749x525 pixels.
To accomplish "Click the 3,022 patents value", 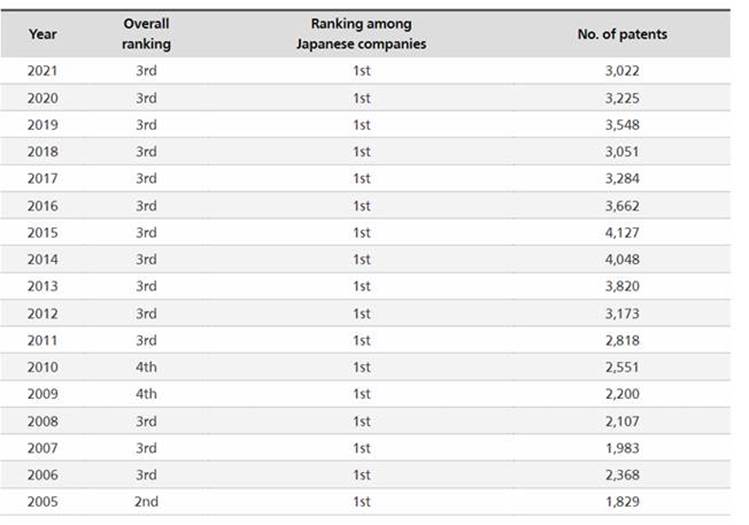I will [x=622, y=71].
